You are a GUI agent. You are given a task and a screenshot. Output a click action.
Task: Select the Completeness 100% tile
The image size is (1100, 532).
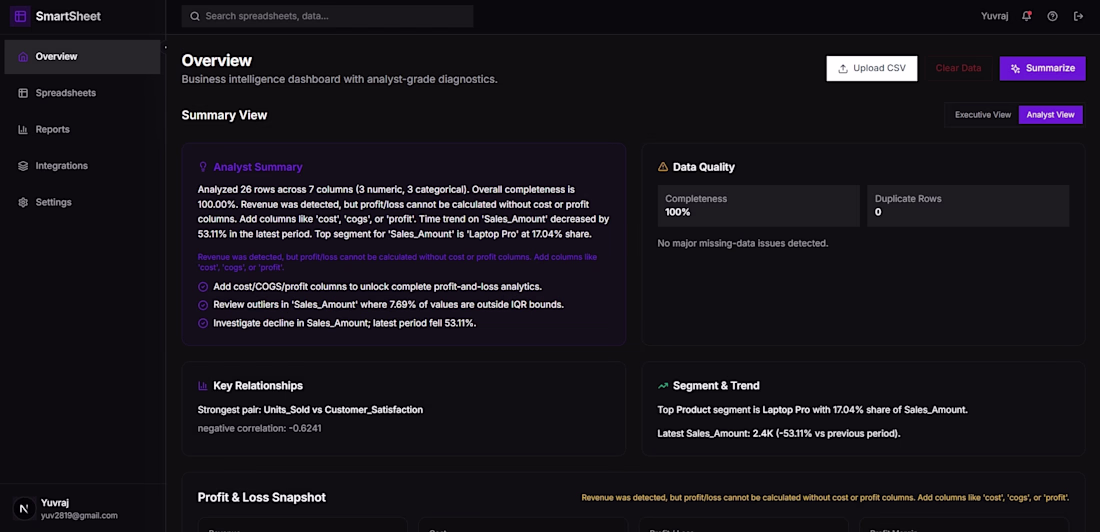click(758, 206)
